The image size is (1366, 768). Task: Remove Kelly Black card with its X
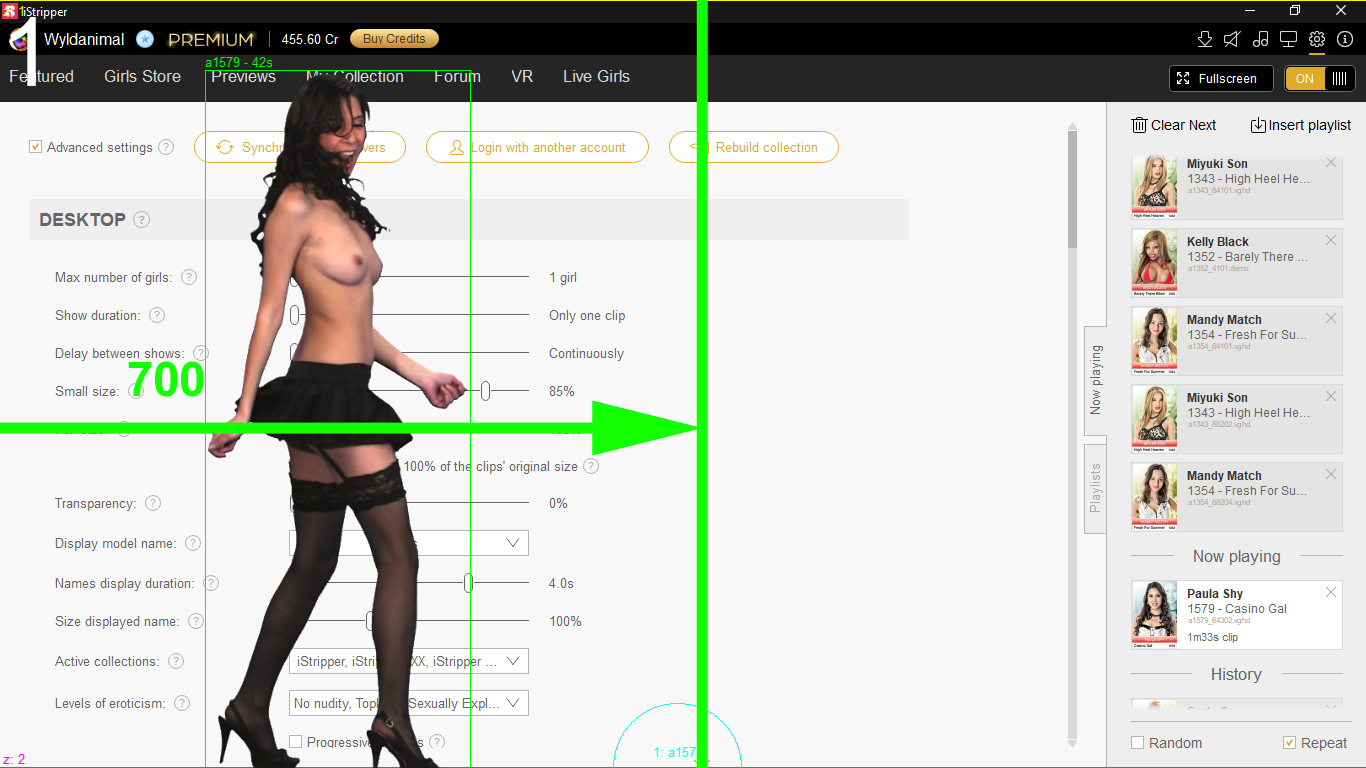(1331, 240)
